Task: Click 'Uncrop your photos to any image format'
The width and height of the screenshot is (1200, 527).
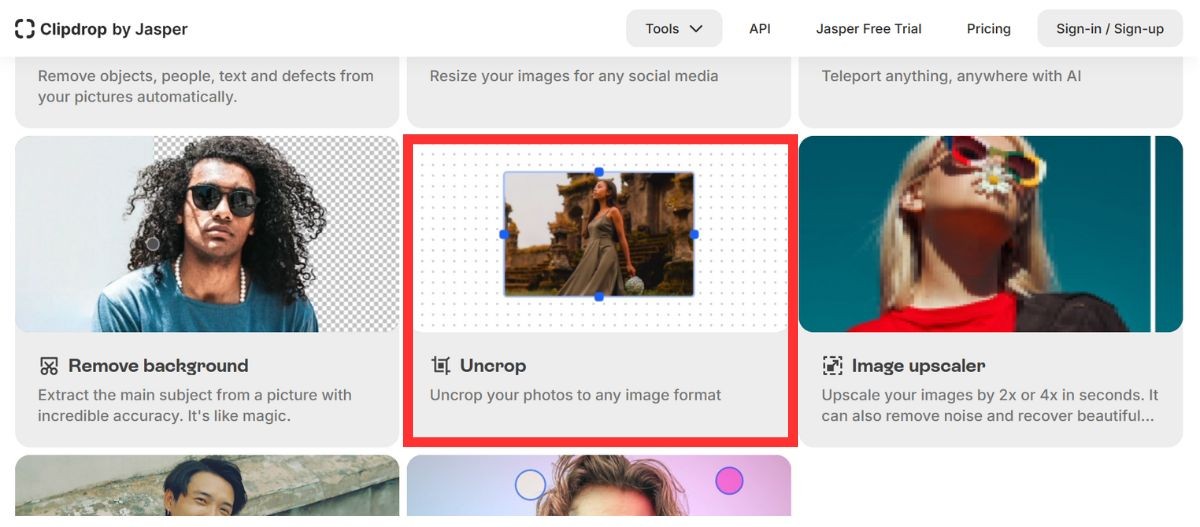Action: [576, 395]
